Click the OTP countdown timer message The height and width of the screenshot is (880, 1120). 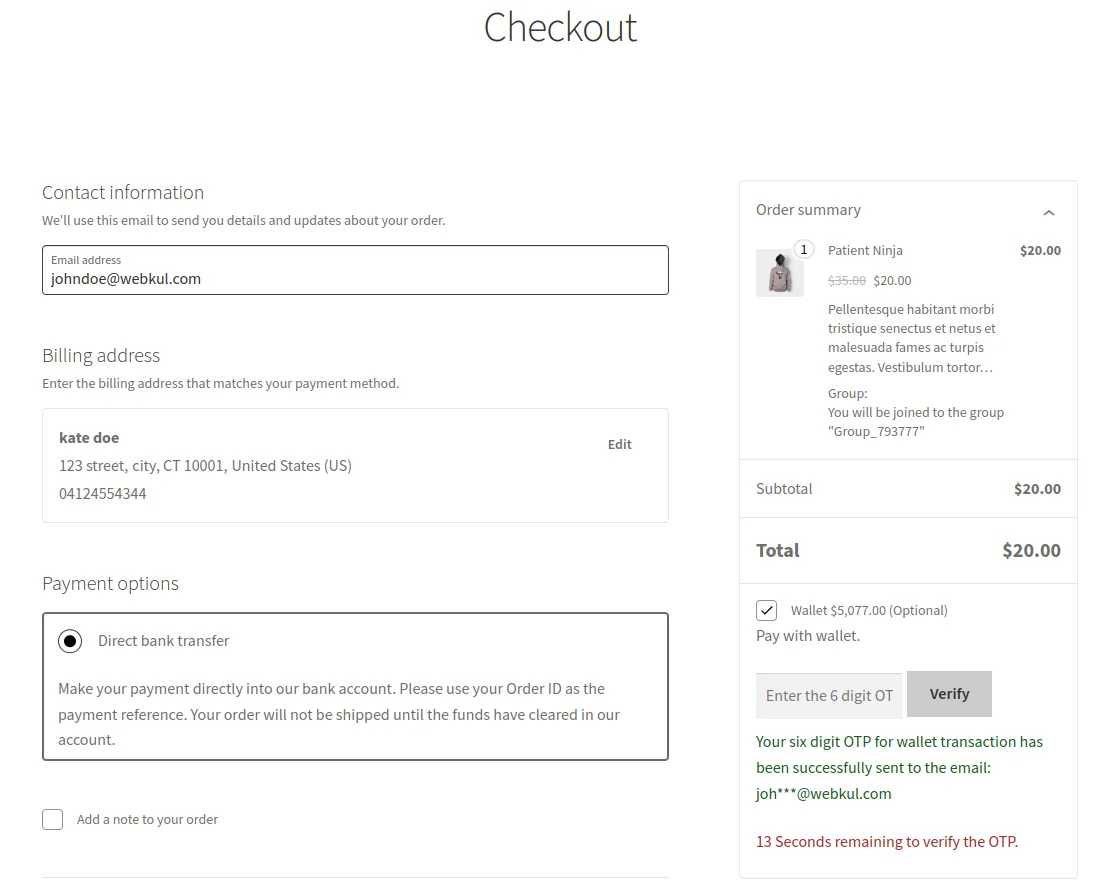coord(886,841)
